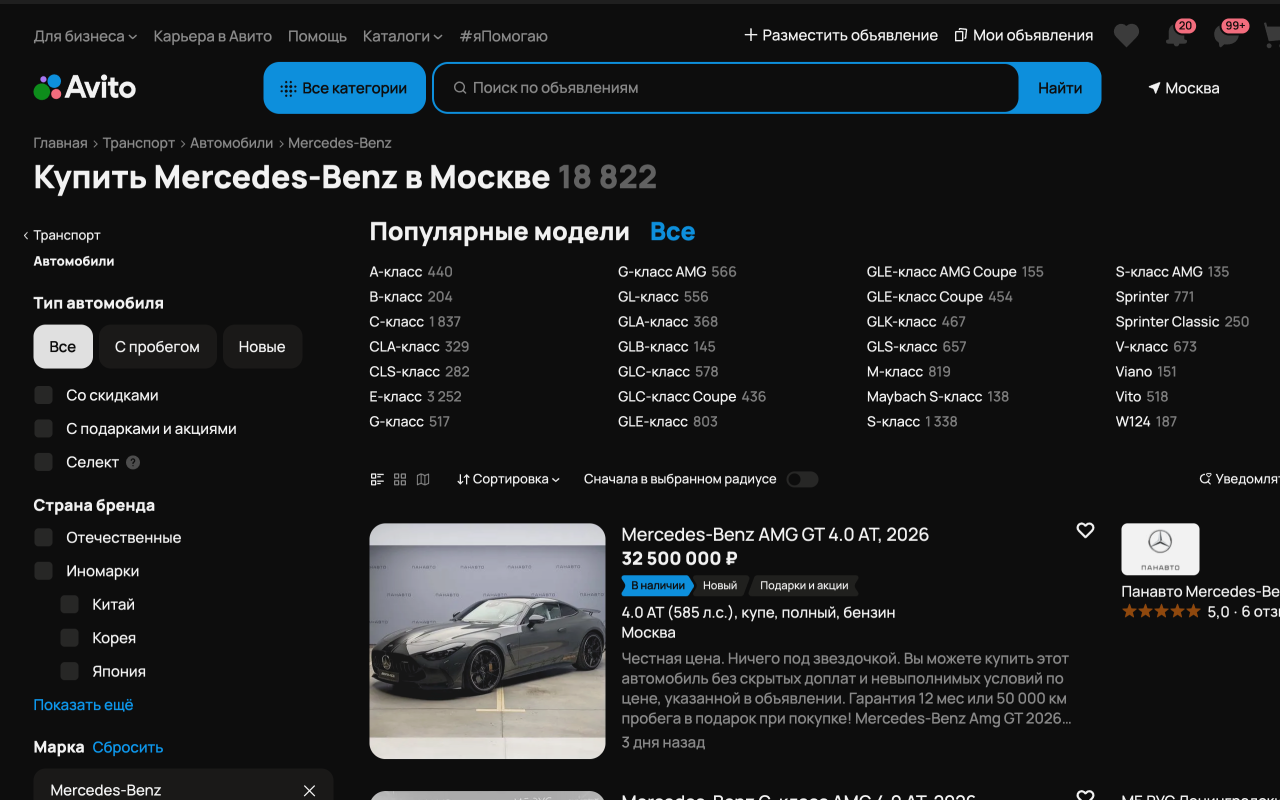The image size is (1280, 800).
Task: Select E-класс model link
Action: (x=397, y=397)
